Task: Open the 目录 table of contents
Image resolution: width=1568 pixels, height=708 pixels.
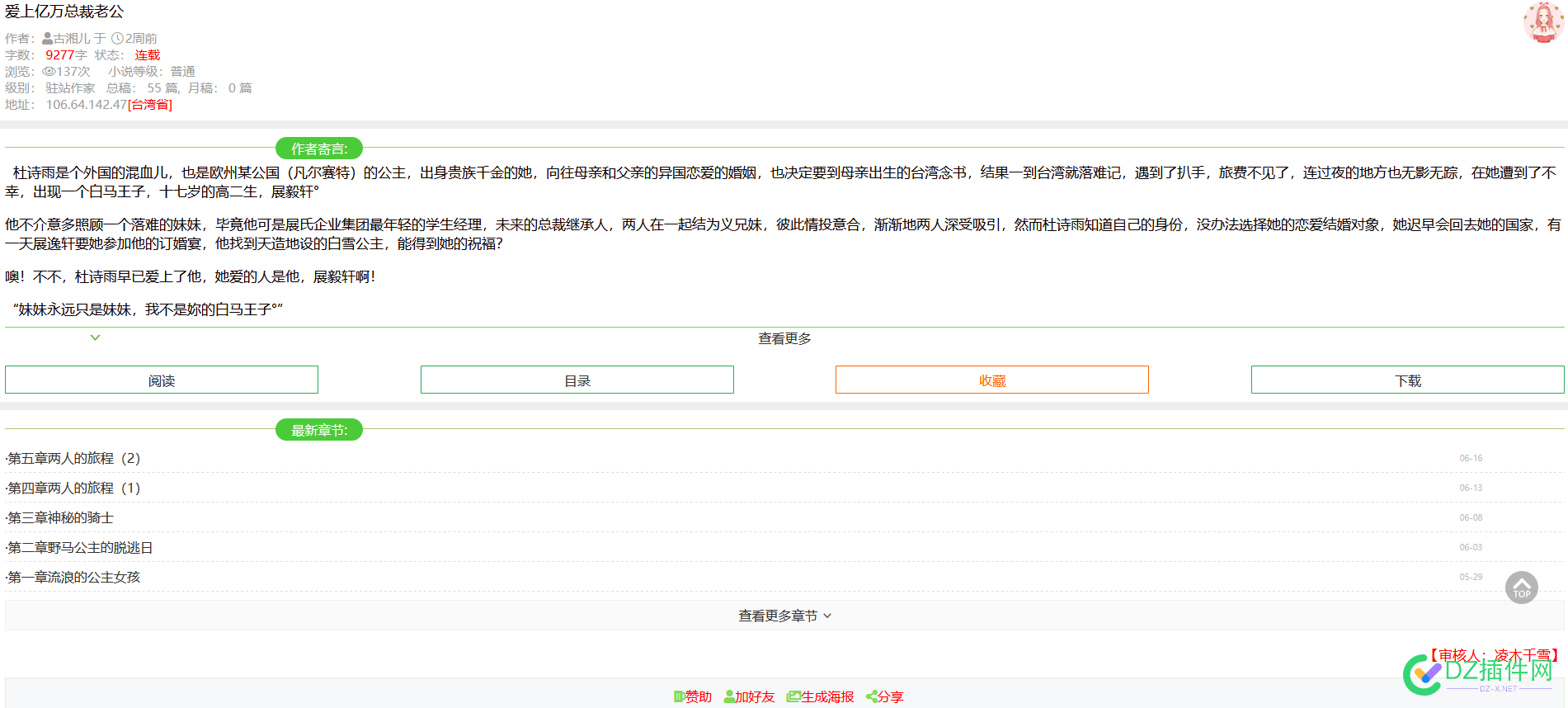Action: 577,380
